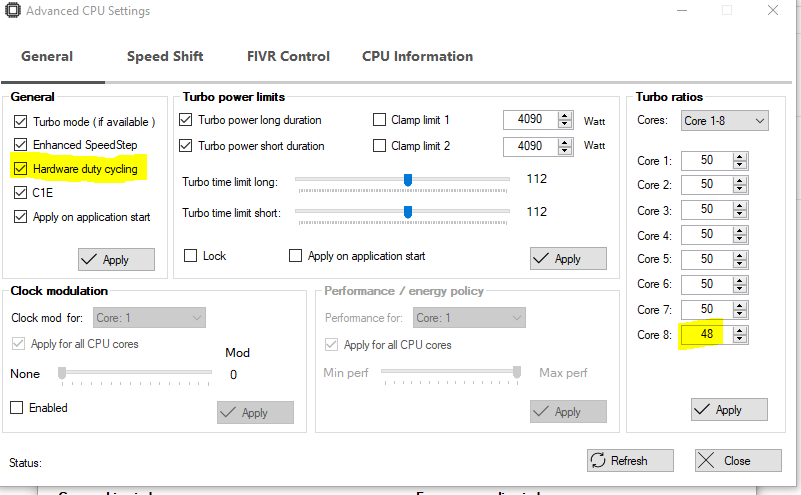
Task: Open the Cores dropdown in Turbo ratios
Action: point(724,121)
